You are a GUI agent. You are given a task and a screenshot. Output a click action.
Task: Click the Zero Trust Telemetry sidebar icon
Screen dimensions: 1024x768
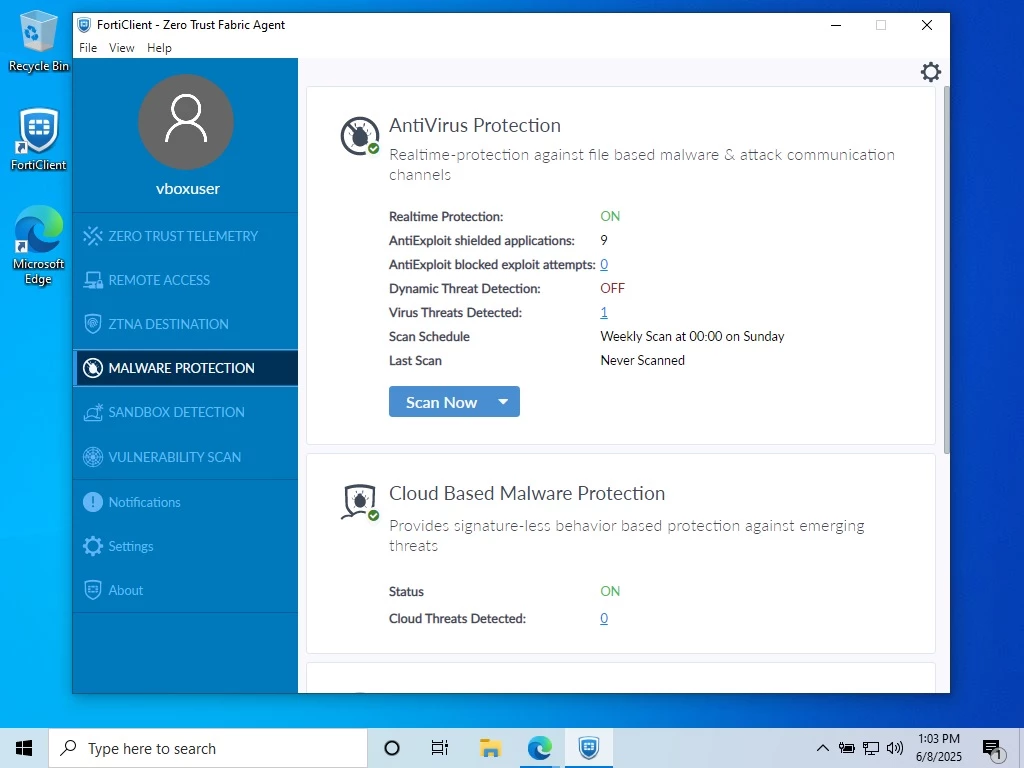93,236
